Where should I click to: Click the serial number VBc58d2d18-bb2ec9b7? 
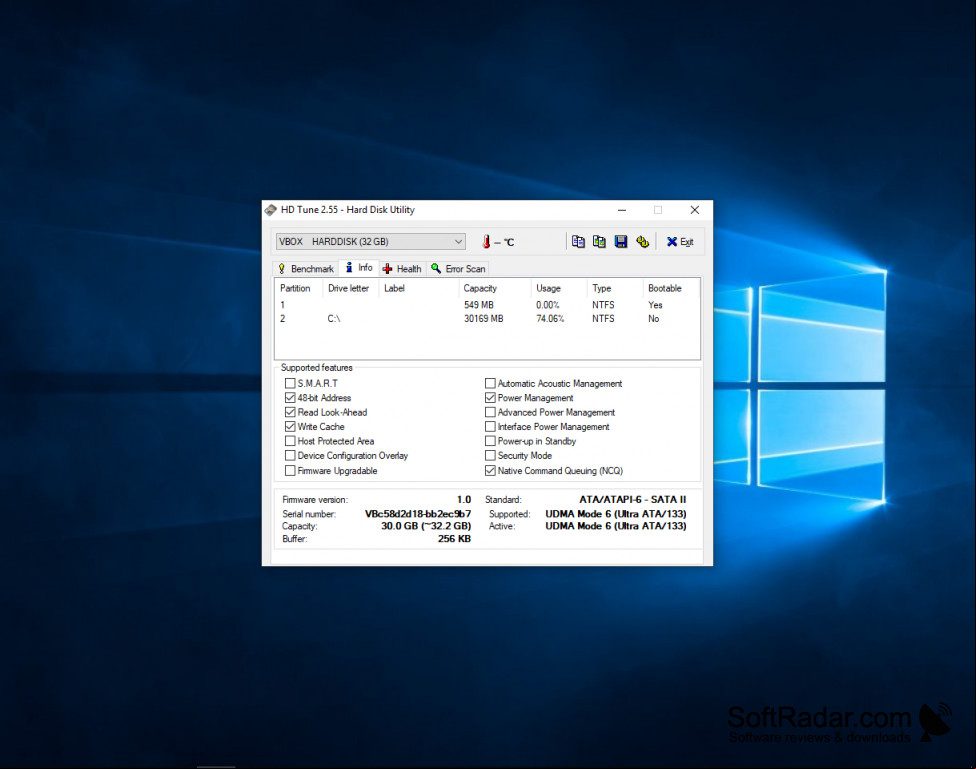pos(418,514)
